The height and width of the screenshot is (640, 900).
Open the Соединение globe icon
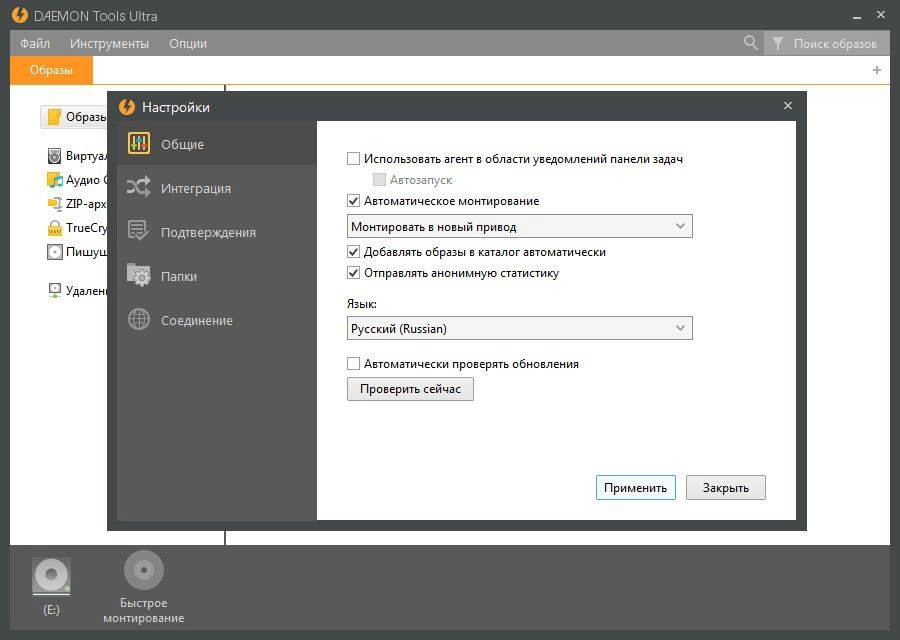coord(139,319)
